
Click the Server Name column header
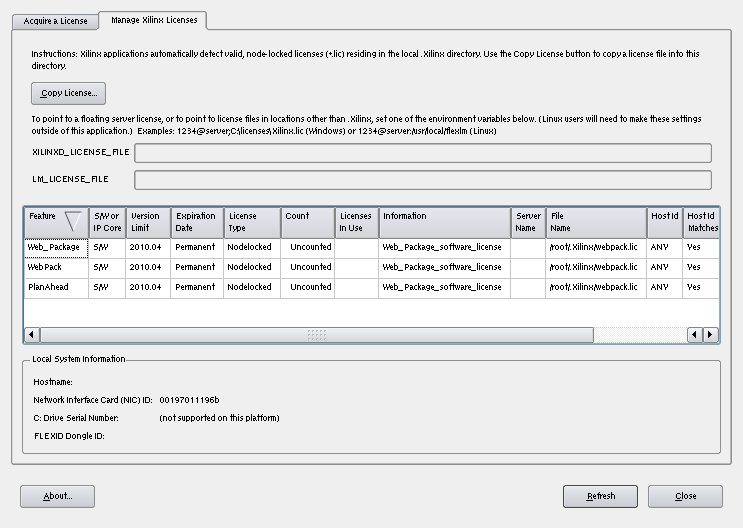point(528,222)
